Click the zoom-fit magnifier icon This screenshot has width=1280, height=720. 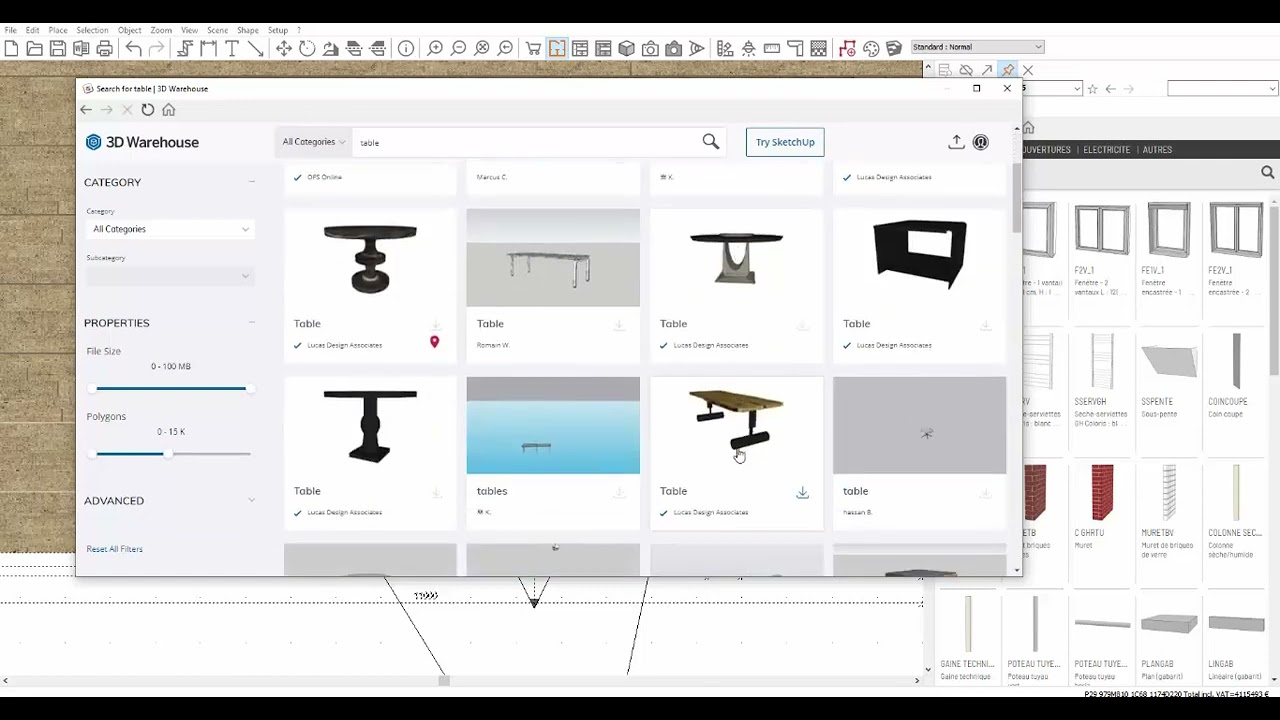[x=482, y=48]
